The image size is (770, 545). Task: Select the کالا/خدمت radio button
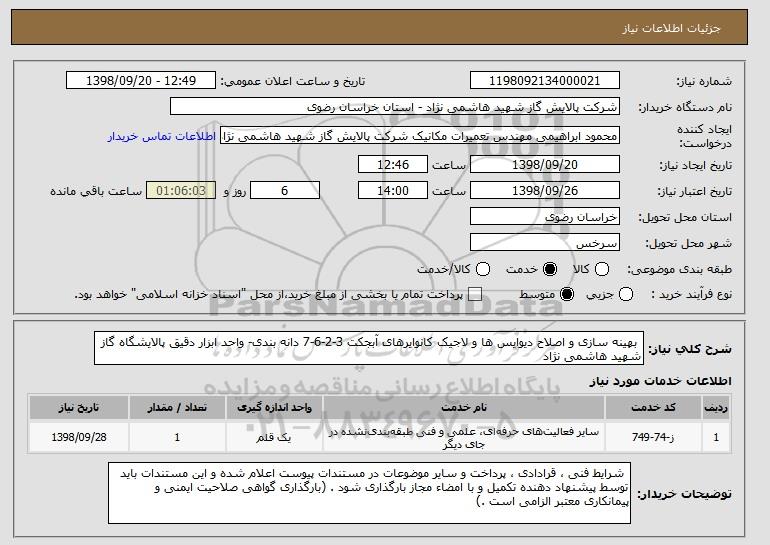coord(483,269)
